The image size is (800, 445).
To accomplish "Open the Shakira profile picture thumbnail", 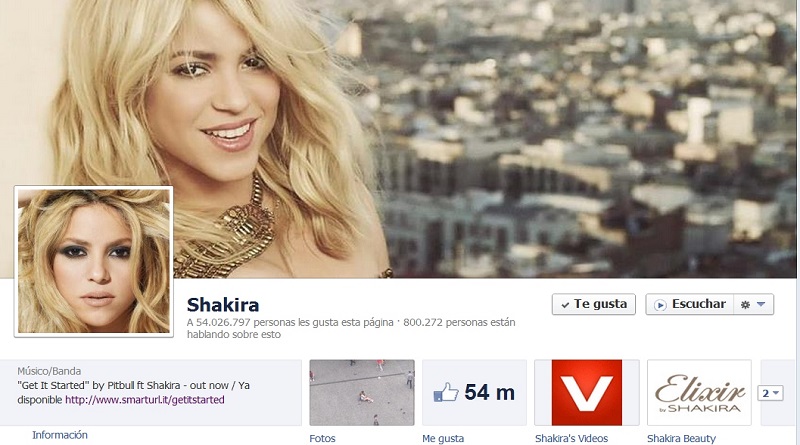I will (x=94, y=261).
